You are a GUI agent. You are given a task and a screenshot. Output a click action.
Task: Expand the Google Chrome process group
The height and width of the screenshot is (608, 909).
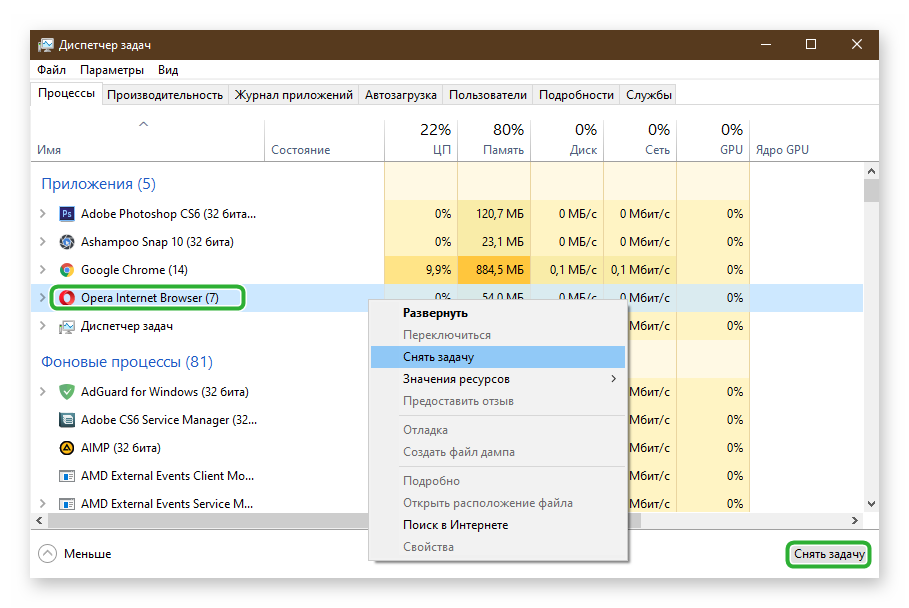pos(42,270)
